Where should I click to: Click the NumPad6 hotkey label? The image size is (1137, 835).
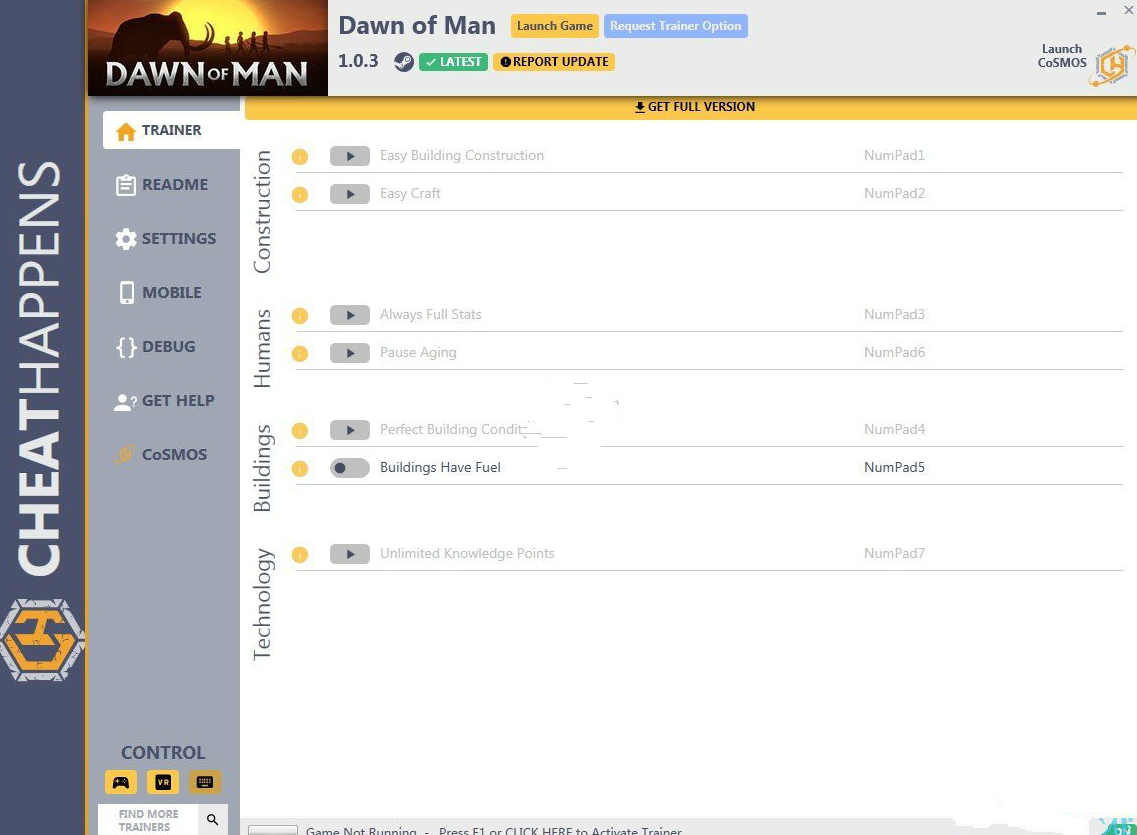pyautogui.click(x=894, y=352)
